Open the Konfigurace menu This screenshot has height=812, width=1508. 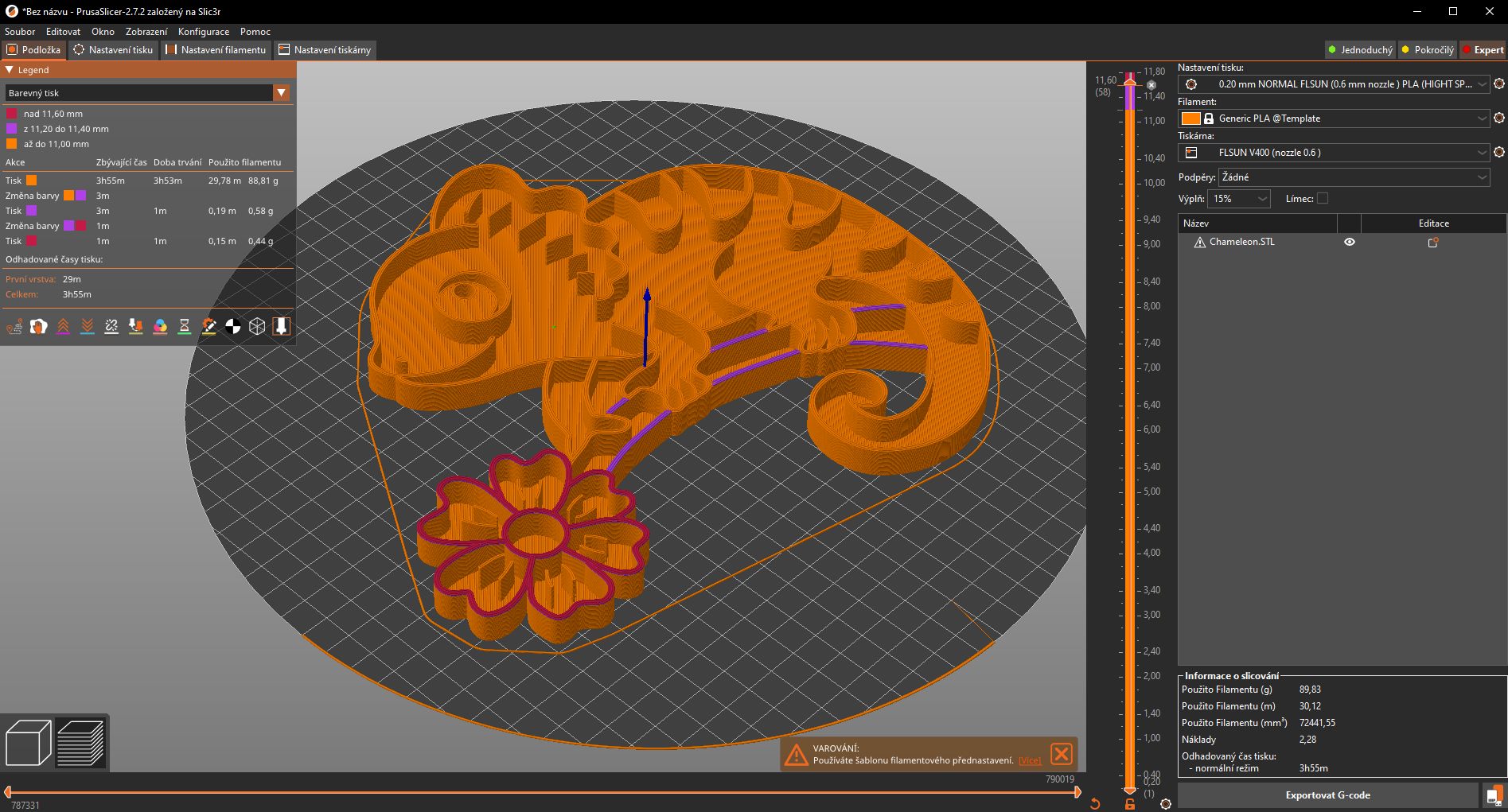pos(204,32)
